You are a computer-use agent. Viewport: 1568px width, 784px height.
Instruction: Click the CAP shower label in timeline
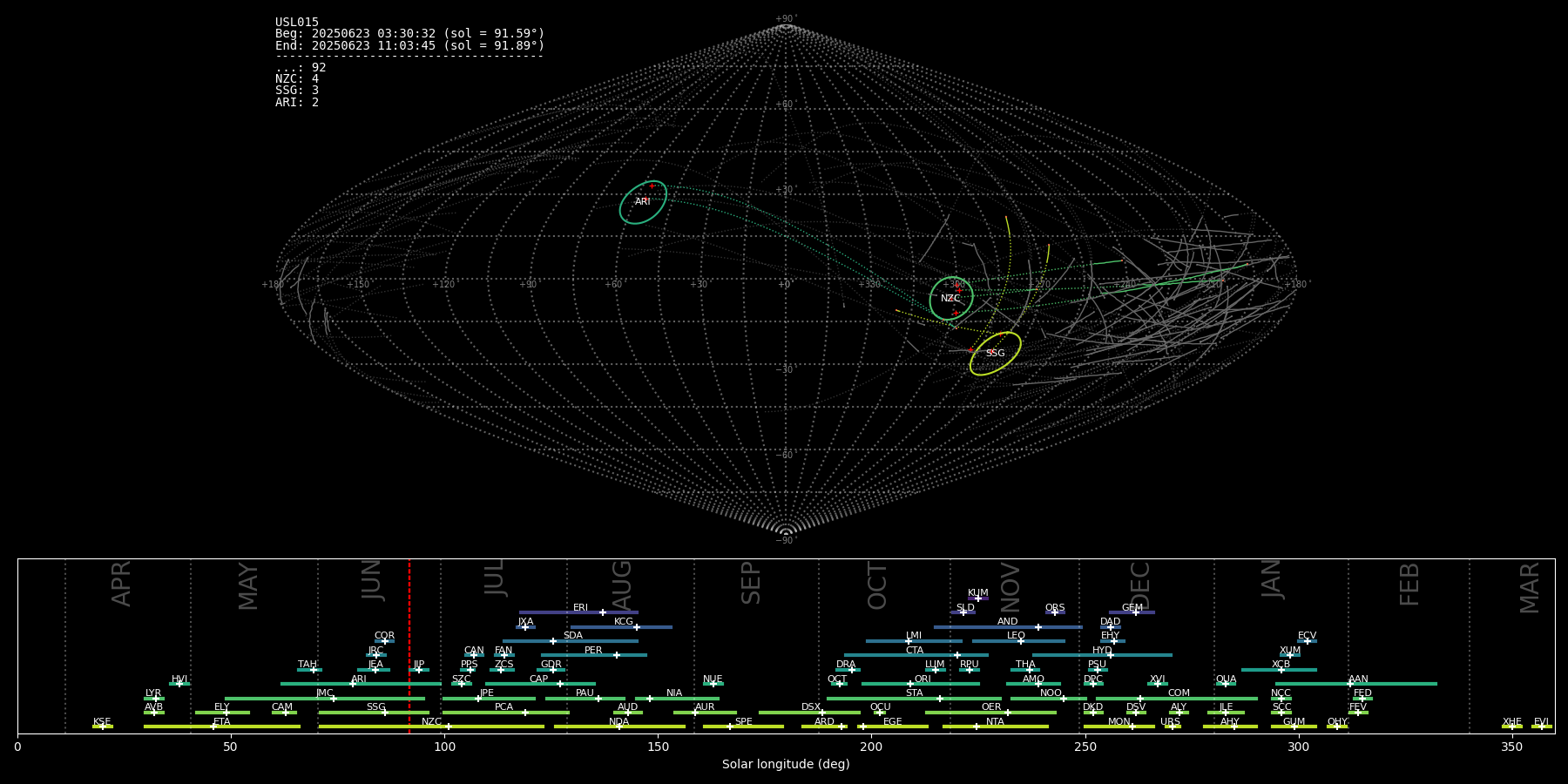[x=539, y=679]
